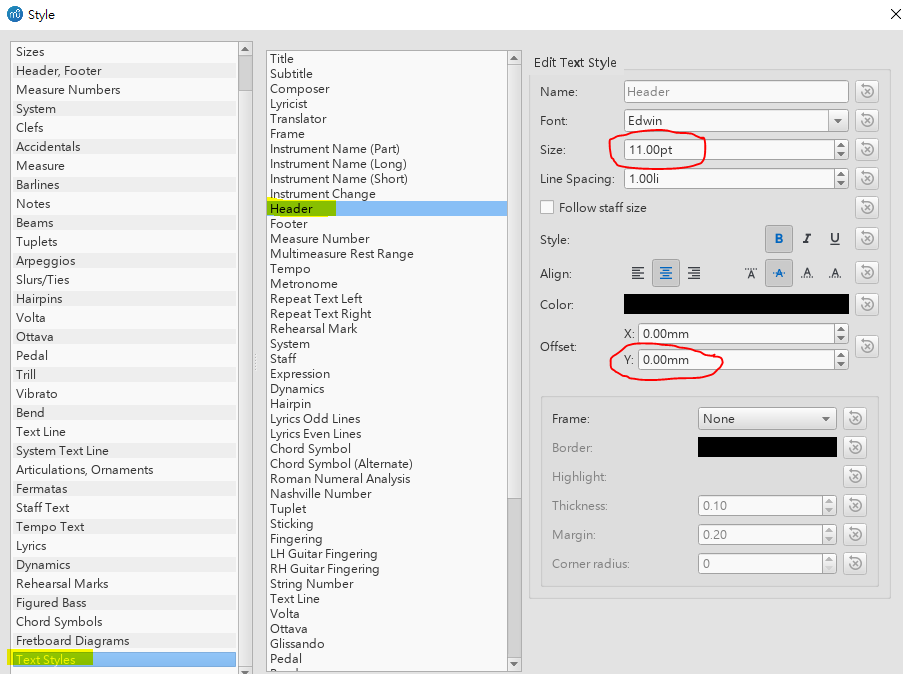
Task: Open the Chord Symbols category
Action: 124,622
